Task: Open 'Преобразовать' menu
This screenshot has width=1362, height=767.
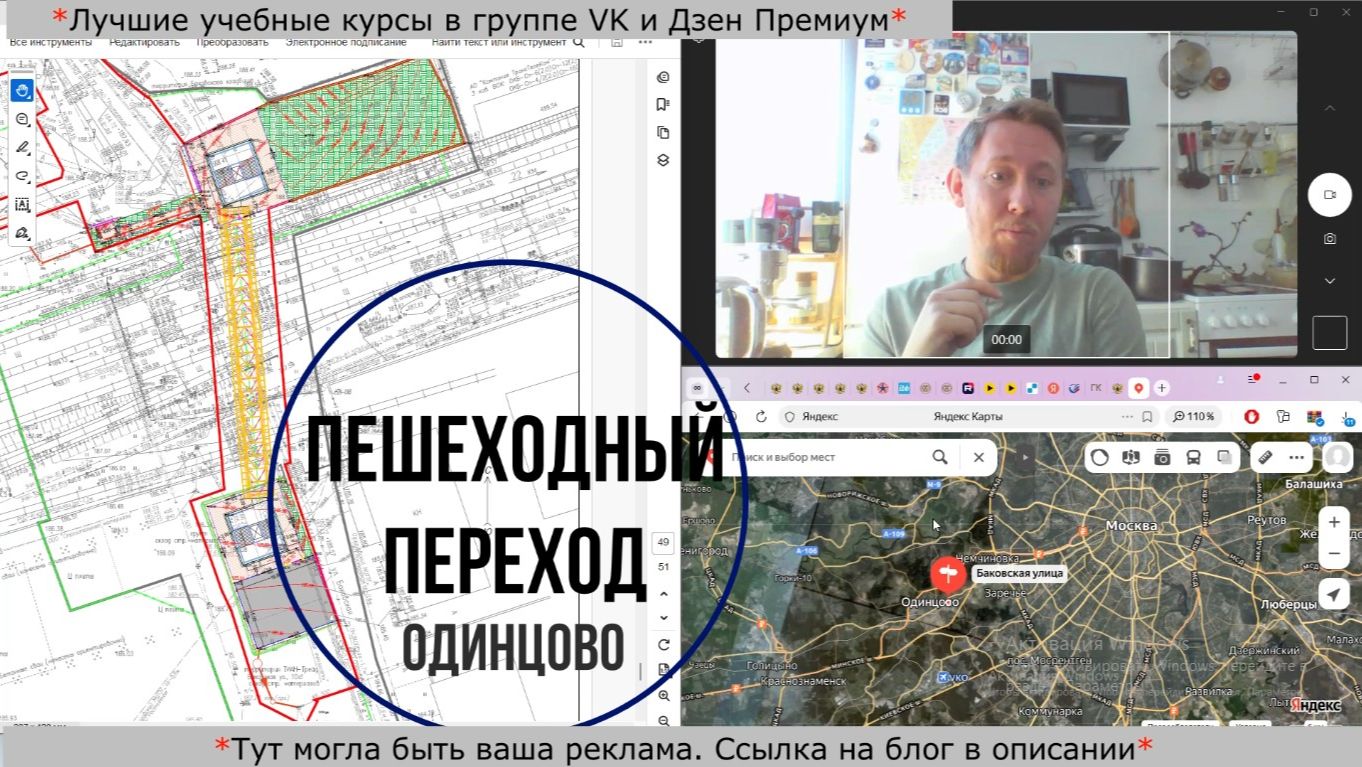Action: [232, 42]
